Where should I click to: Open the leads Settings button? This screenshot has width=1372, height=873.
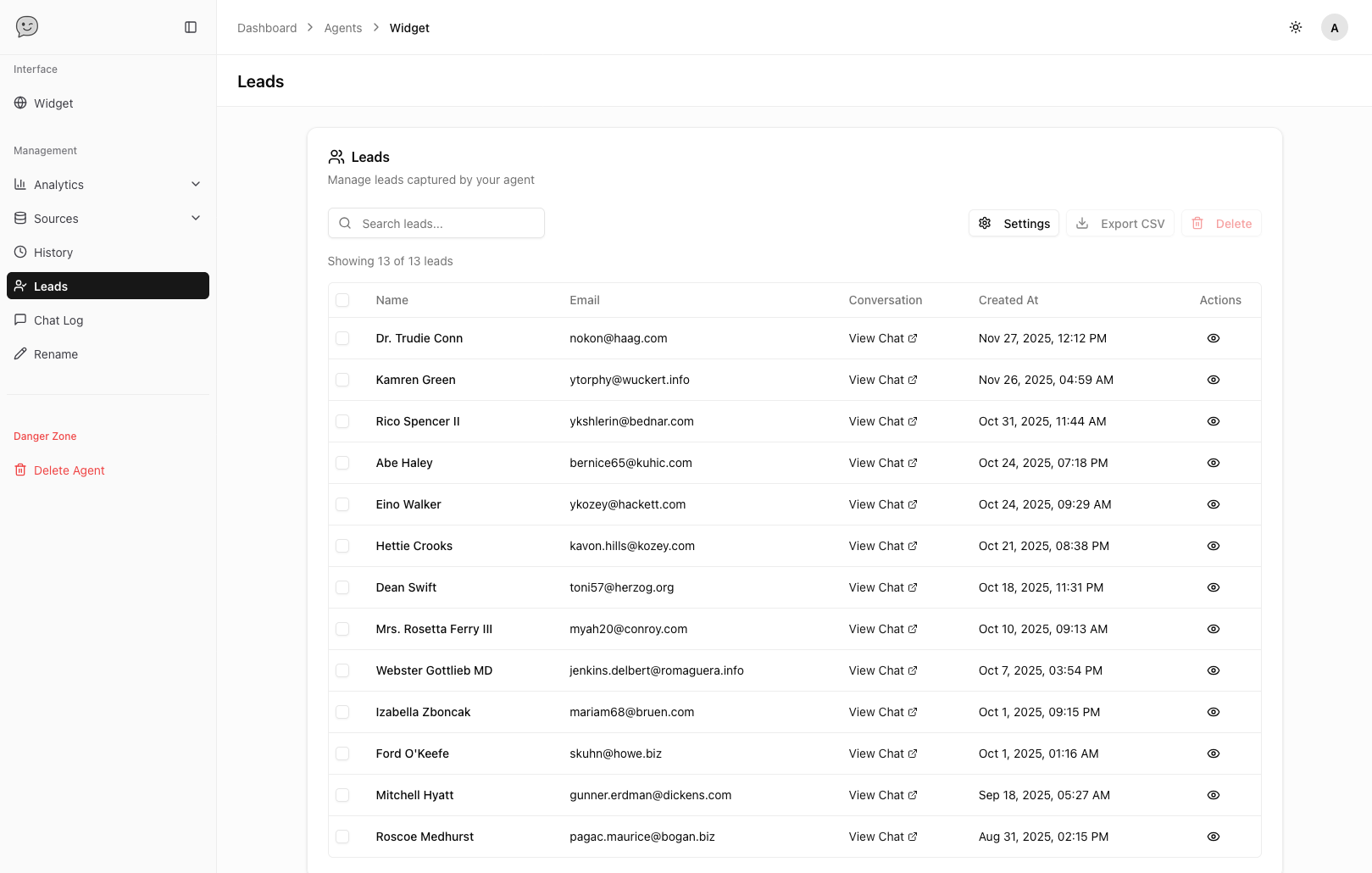pyautogui.click(x=1014, y=224)
